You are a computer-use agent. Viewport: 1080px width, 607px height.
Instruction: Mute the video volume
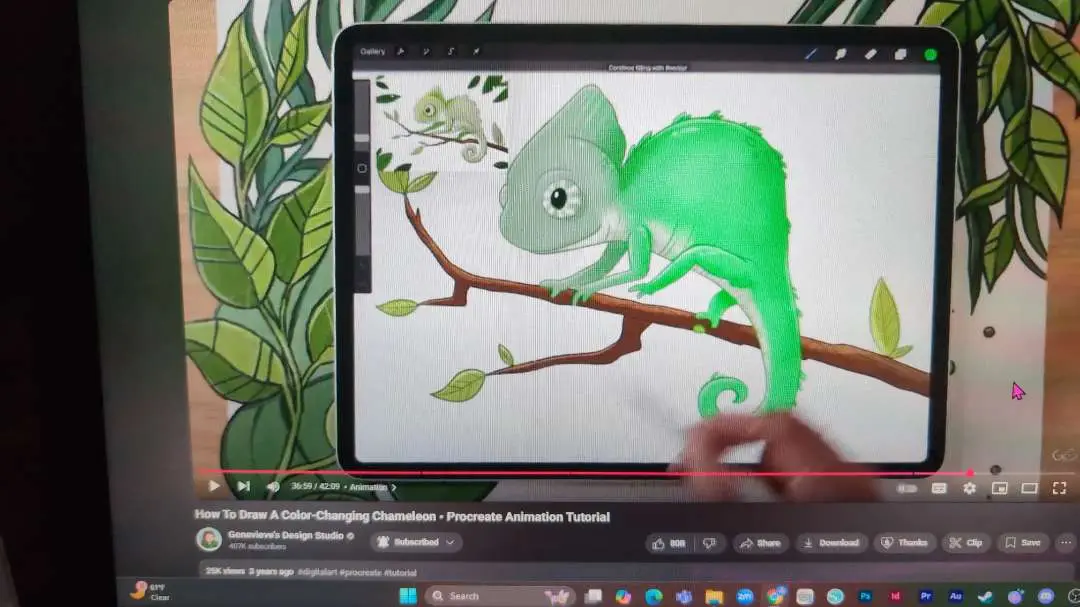[x=273, y=487]
